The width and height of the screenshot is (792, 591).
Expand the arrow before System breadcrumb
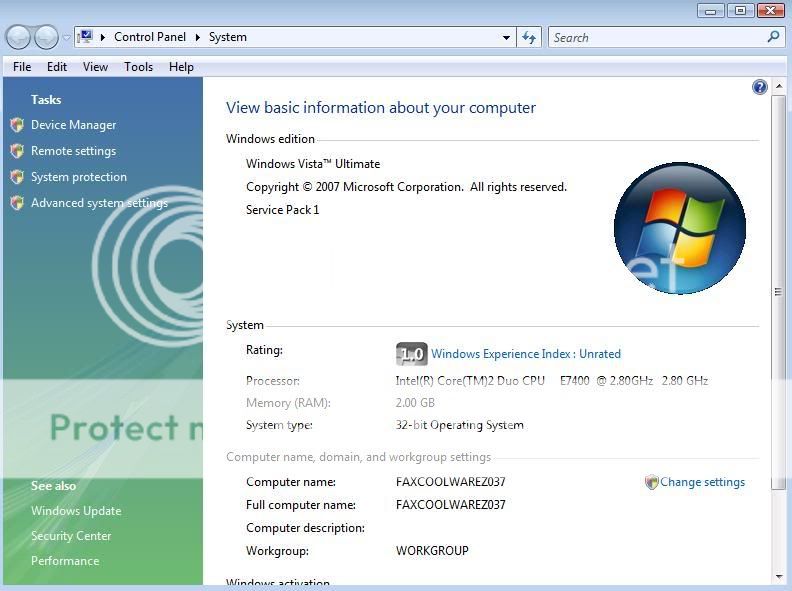[198, 37]
